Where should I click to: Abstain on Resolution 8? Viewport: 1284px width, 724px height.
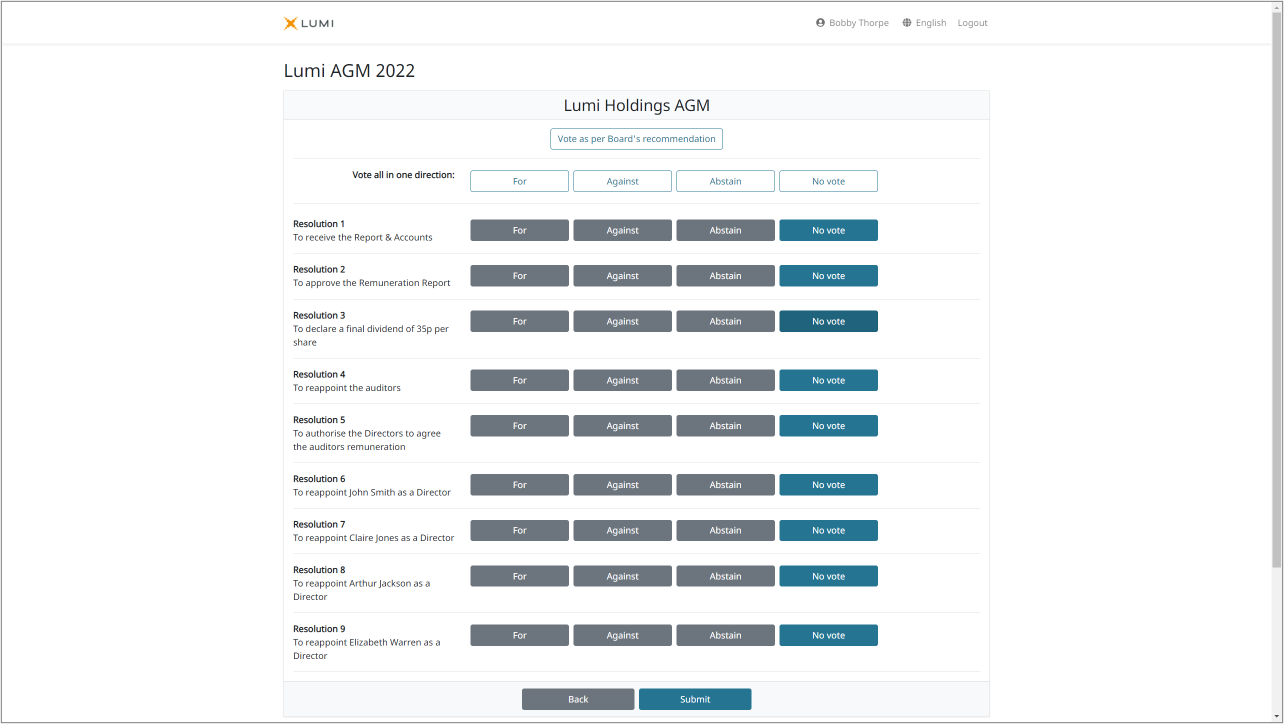[725, 576]
